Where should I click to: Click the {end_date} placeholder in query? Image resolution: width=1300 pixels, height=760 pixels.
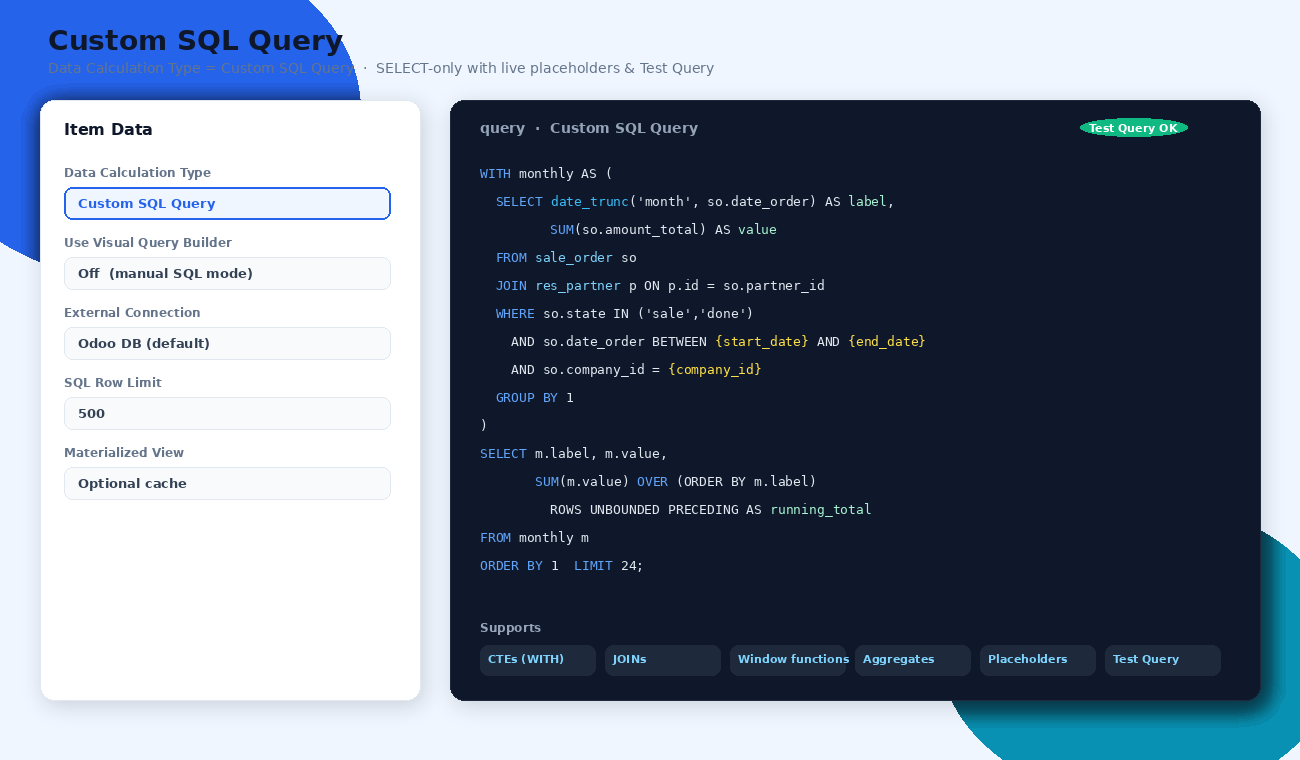887,342
